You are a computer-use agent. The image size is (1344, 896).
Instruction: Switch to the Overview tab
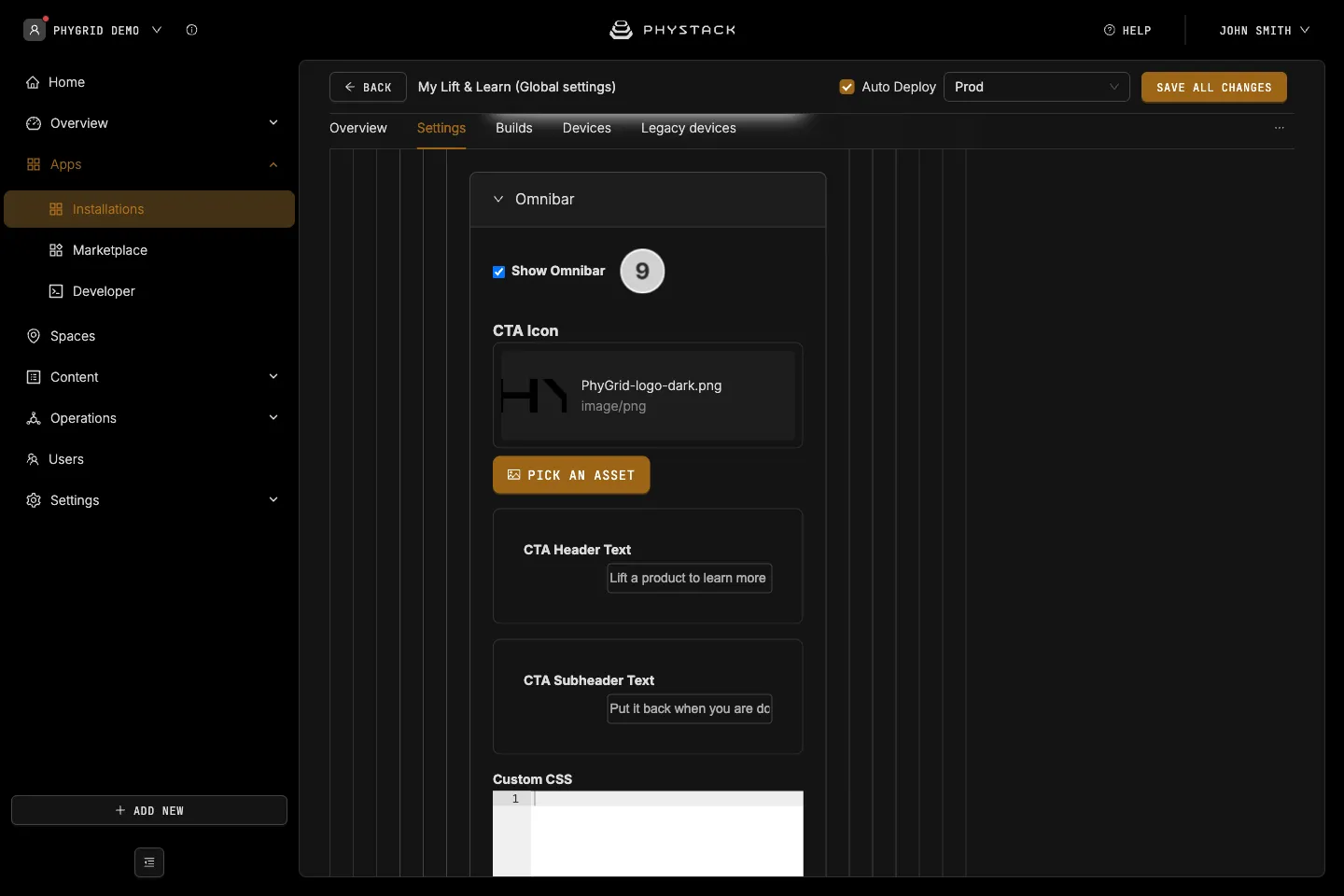coord(358,128)
